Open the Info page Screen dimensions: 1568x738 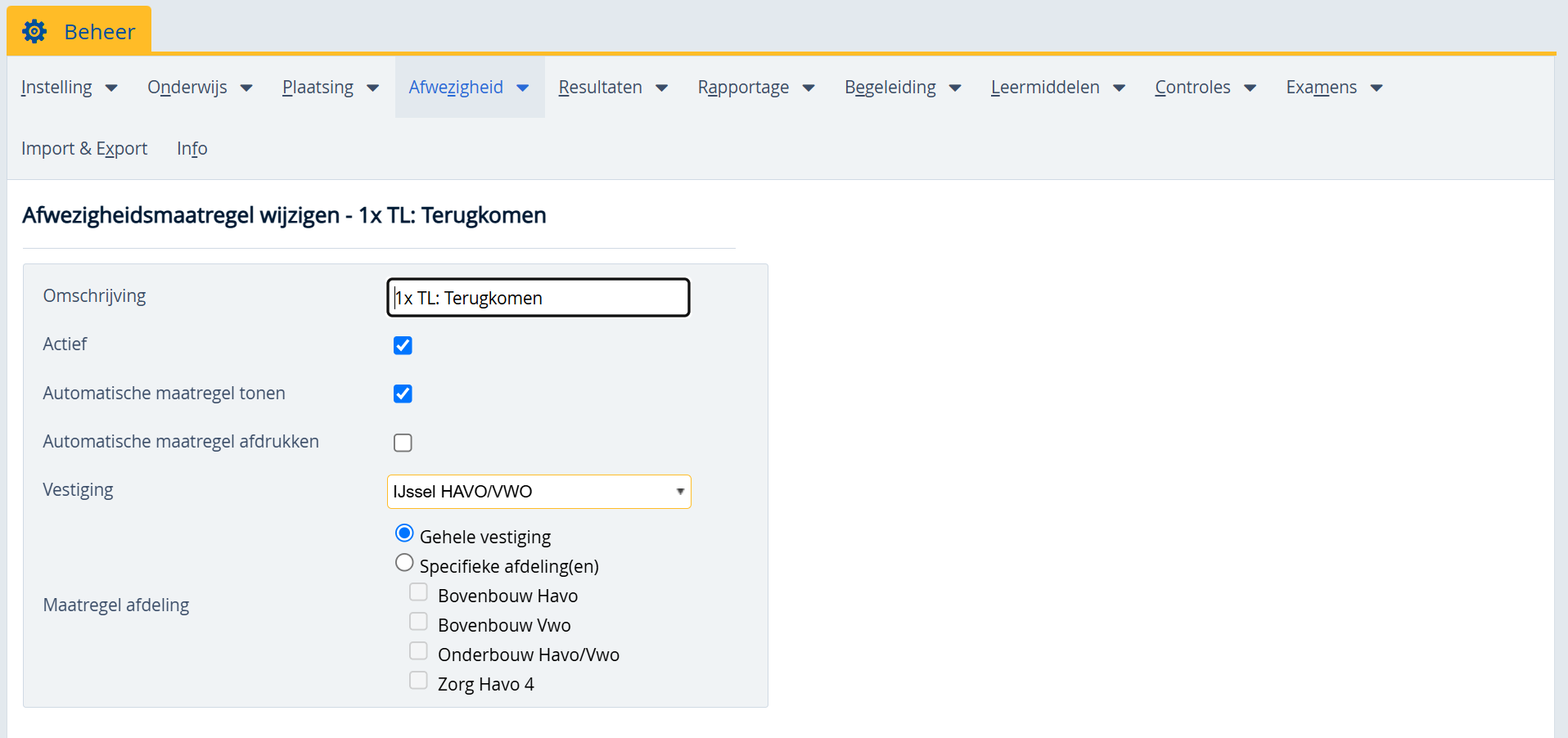coord(192,149)
